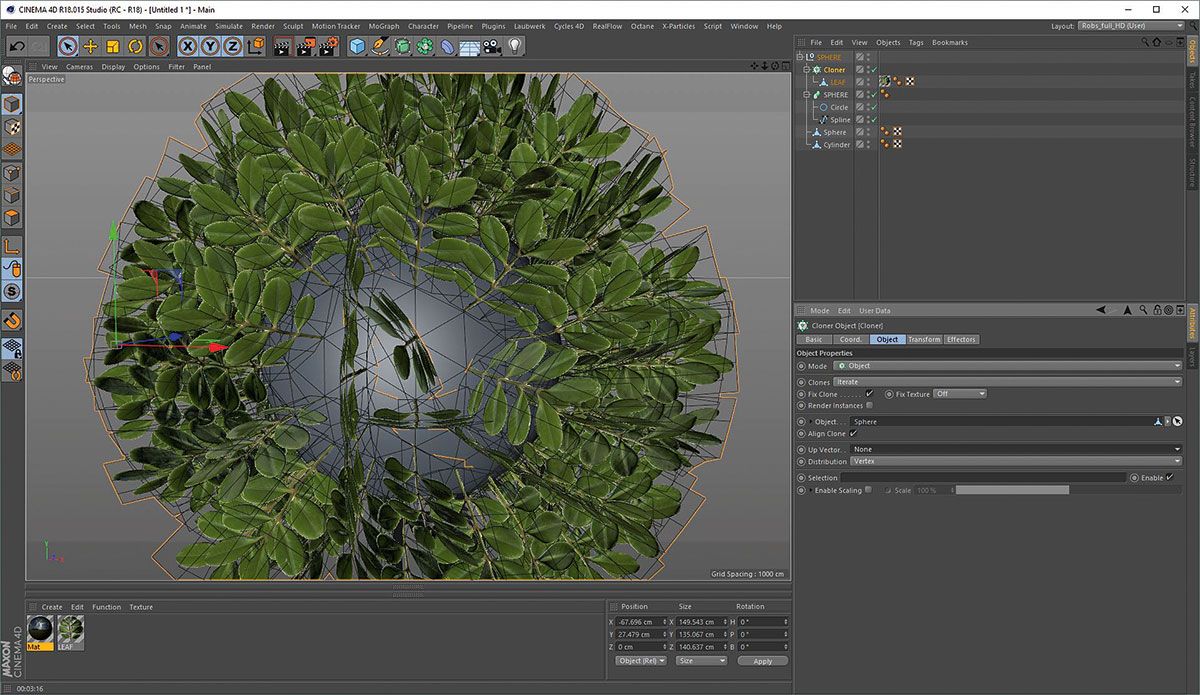This screenshot has width=1200, height=695.
Task: Uncheck the Fix Clone checkbox
Action: [868, 394]
